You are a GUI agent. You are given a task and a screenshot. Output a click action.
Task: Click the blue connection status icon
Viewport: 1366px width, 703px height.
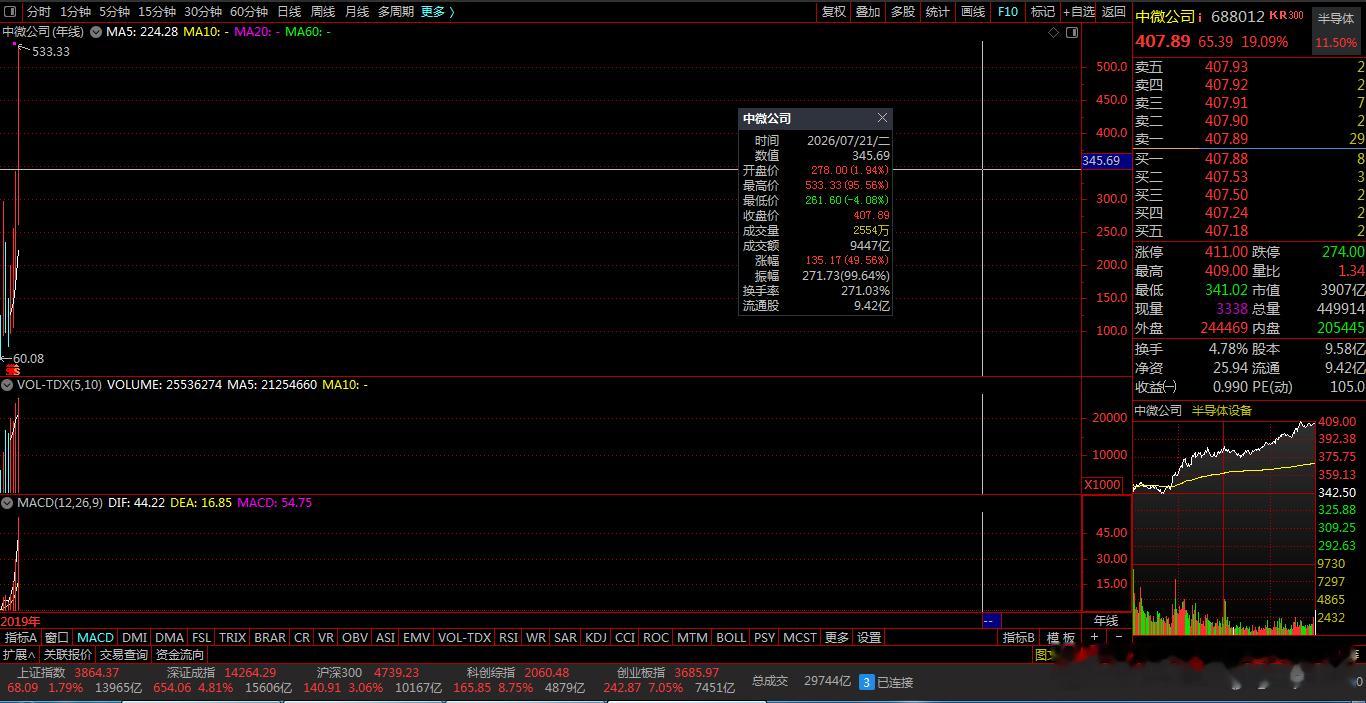pos(866,682)
